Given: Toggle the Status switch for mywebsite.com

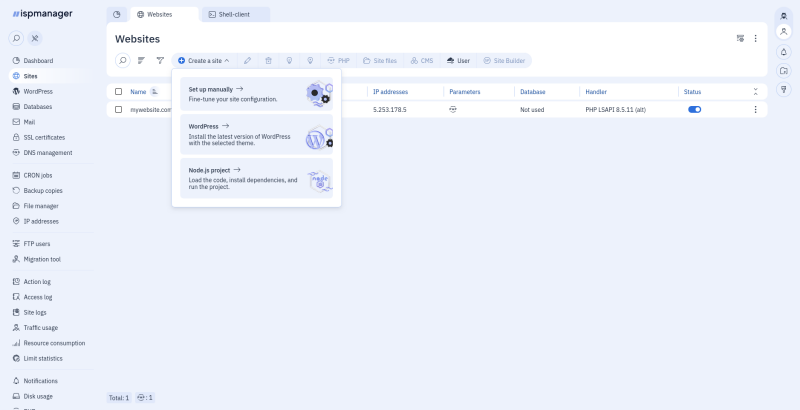Looking at the screenshot, I should coord(694,109).
